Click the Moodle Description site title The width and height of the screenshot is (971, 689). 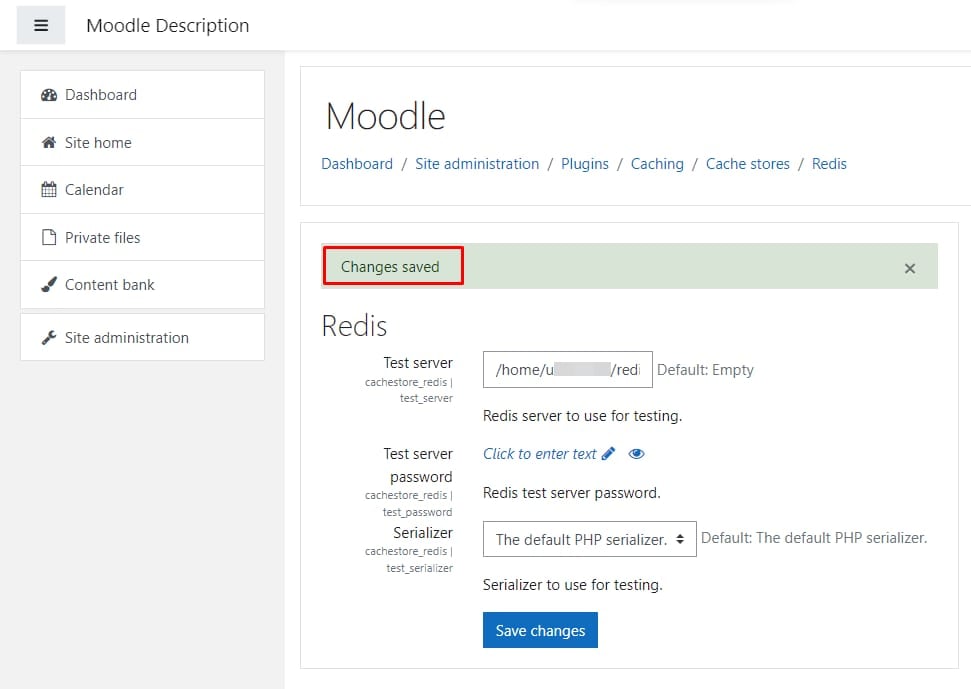(168, 25)
